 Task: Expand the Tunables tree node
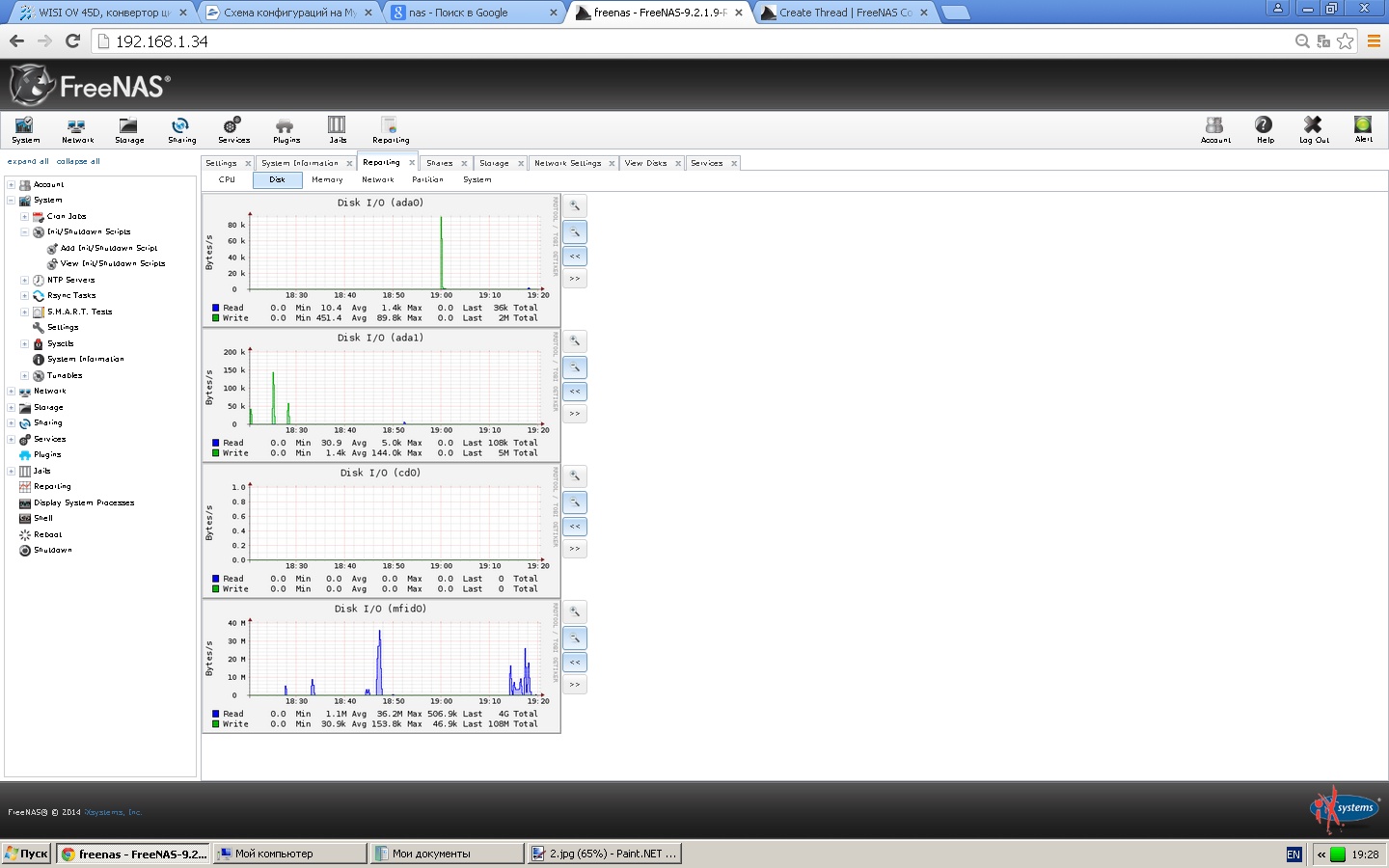[x=24, y=375]
